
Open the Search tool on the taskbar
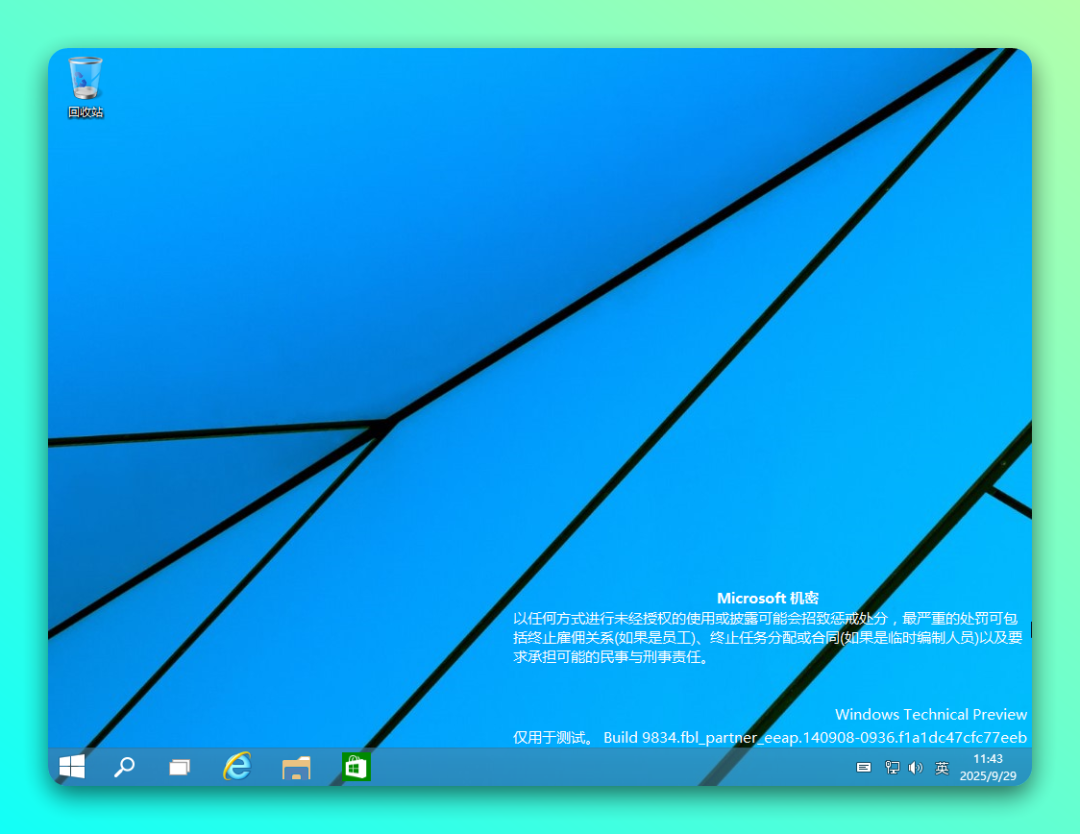(125, 768)
